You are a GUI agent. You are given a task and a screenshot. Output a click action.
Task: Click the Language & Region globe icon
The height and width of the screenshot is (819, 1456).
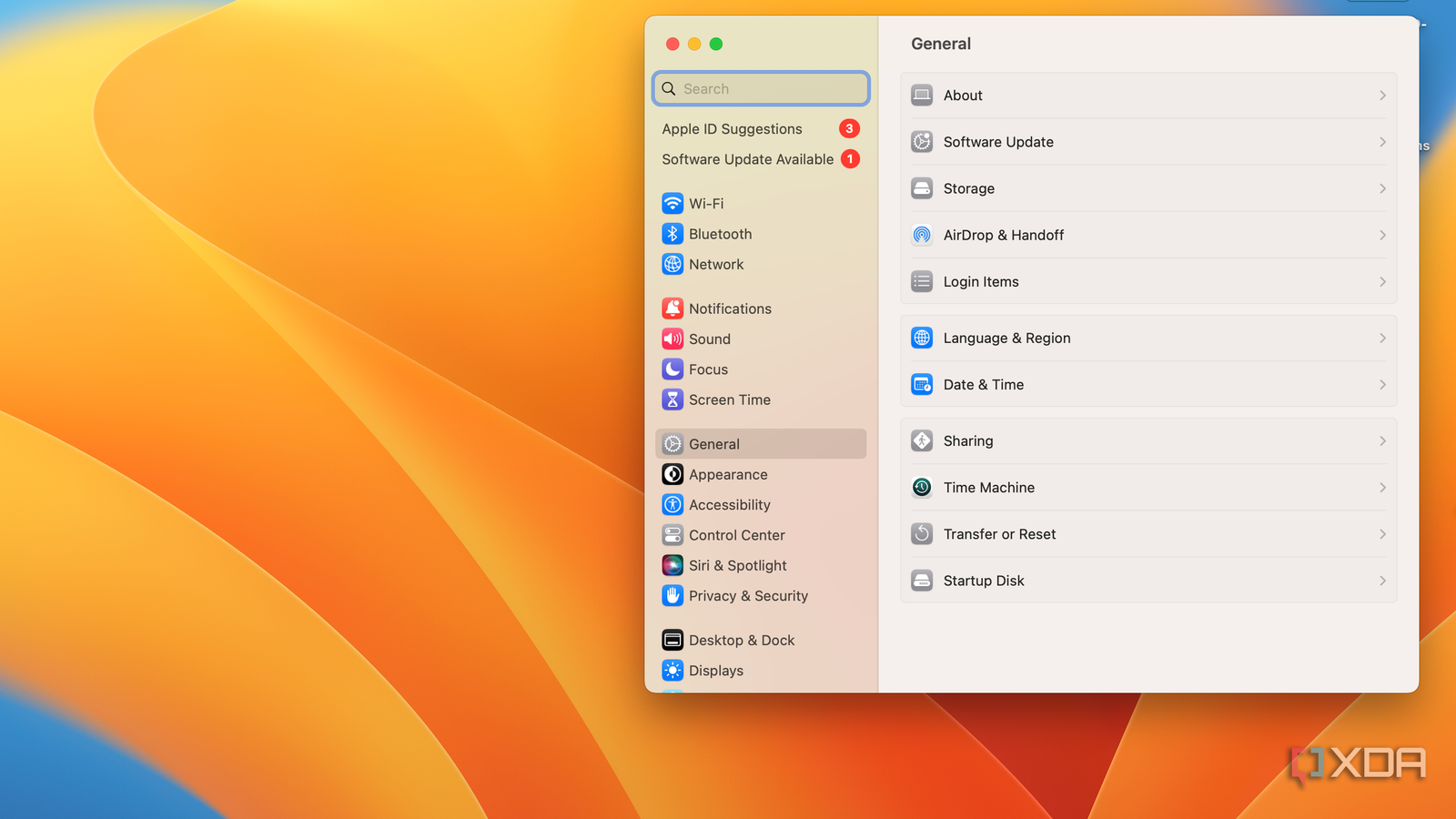[x=922, y=338]
